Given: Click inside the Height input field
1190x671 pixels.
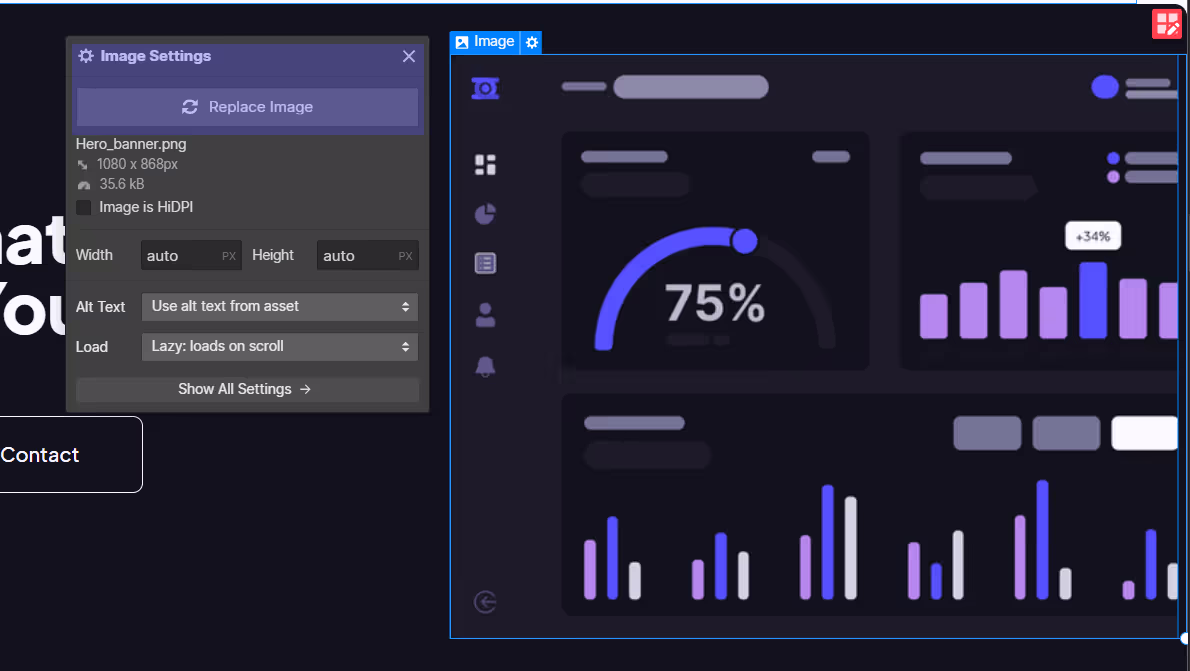Looking at the screenshot, I should coord(367,255).
